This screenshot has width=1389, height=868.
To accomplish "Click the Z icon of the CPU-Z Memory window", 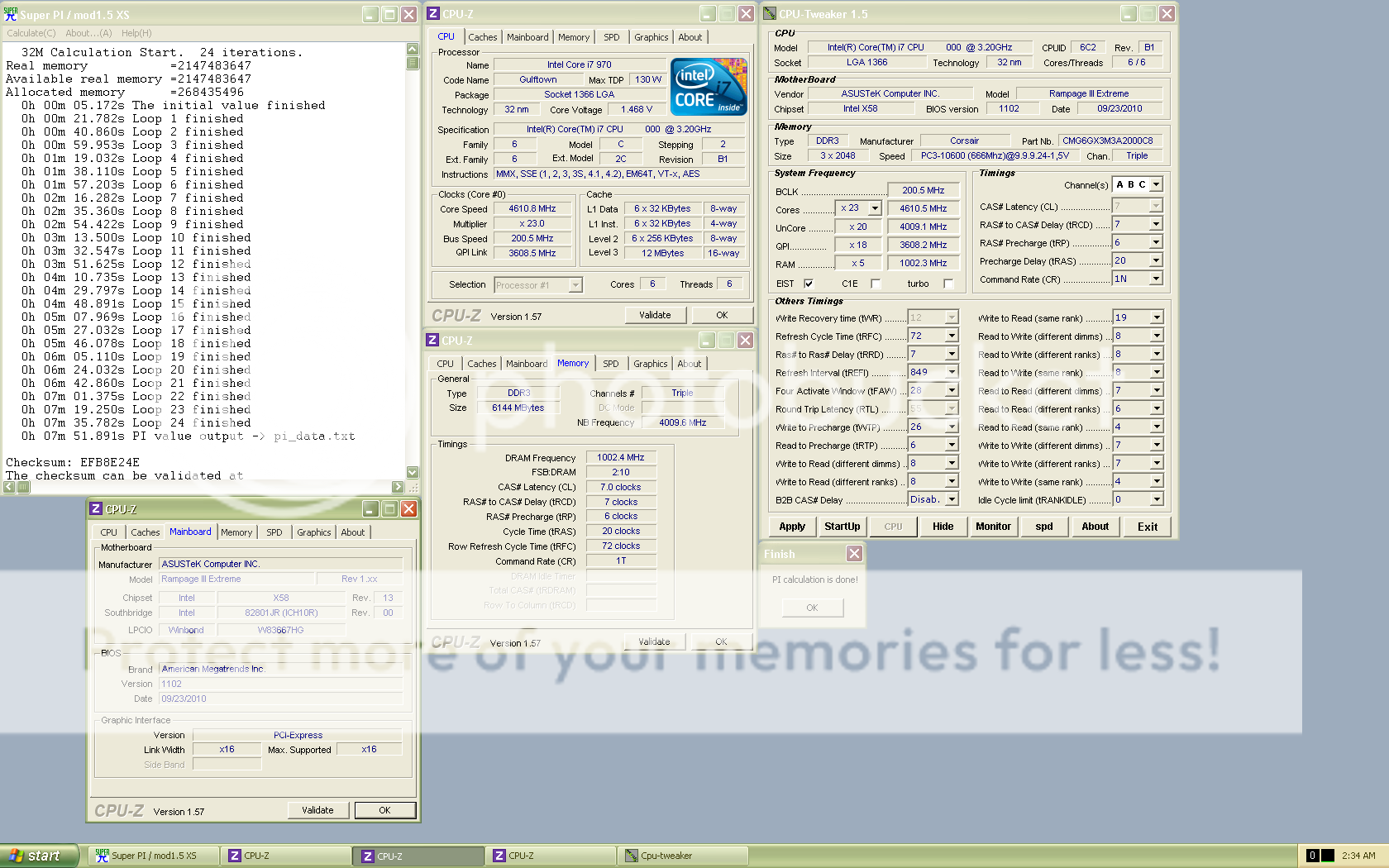I will 432,340.
